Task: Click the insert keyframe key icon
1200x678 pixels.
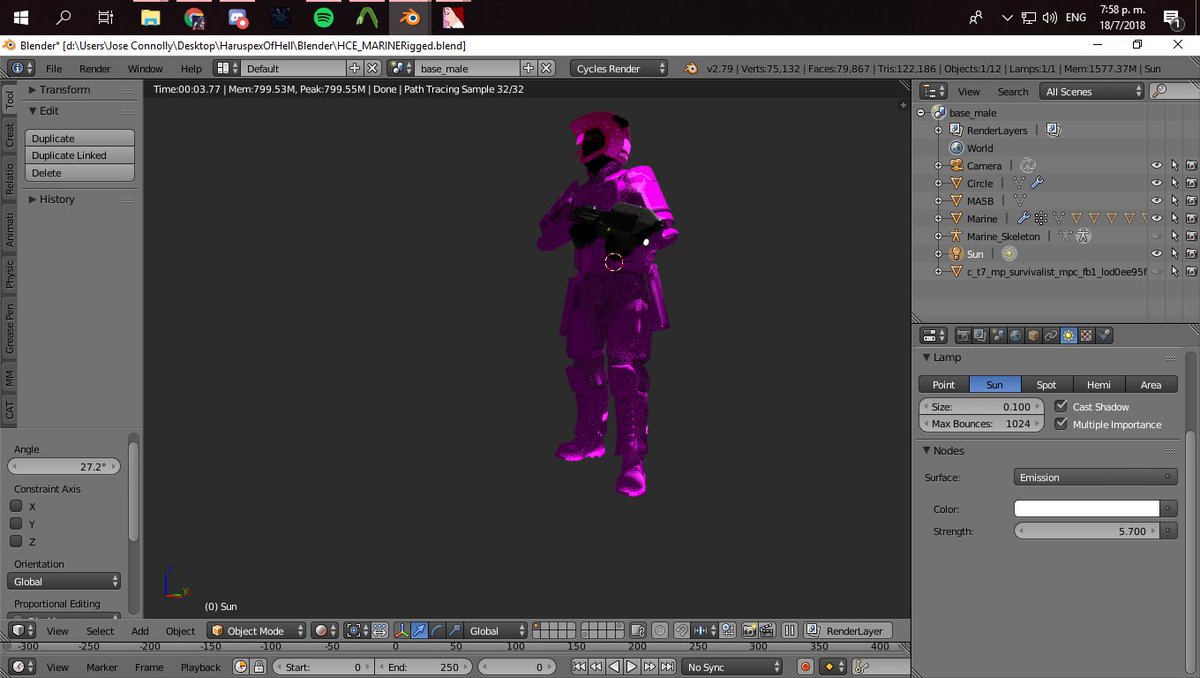Action: pyautogui.click(x=861, y=667)
